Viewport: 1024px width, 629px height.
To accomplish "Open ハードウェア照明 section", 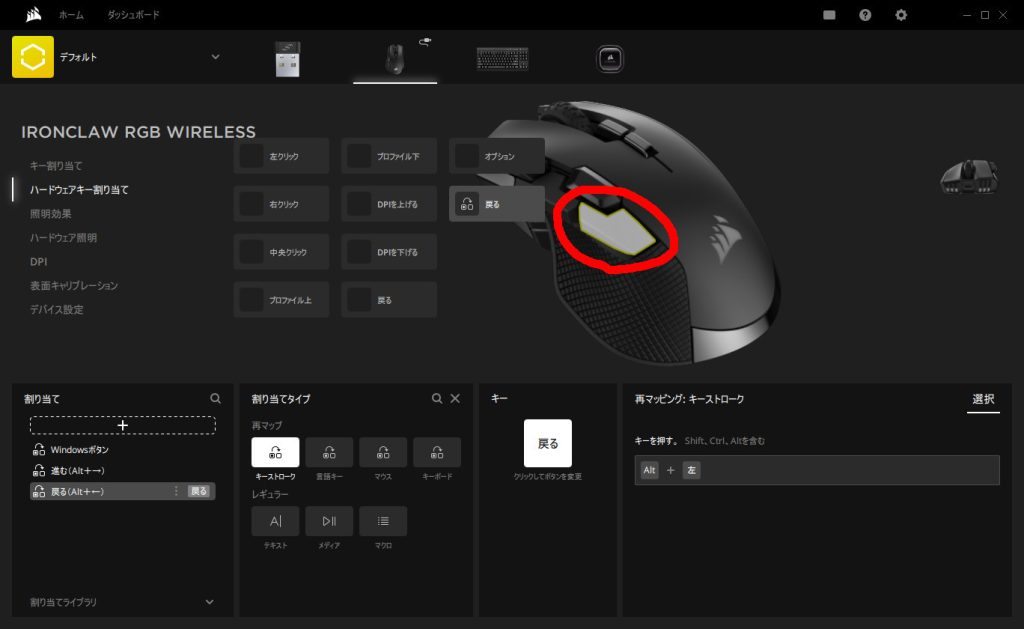I will point(63,238).
